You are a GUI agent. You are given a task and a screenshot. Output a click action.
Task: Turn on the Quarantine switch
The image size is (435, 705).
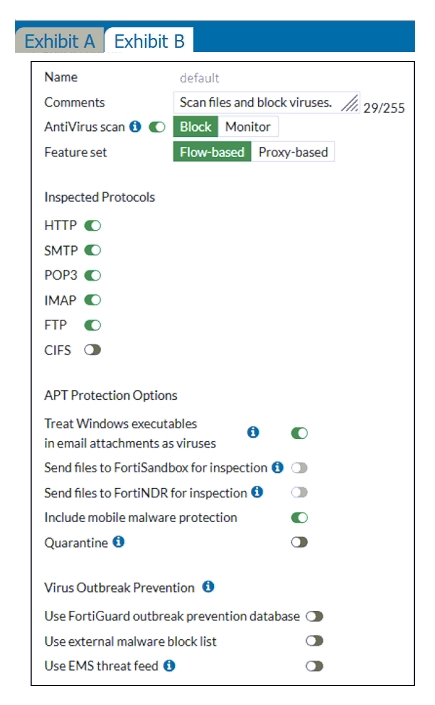point(299,542)
